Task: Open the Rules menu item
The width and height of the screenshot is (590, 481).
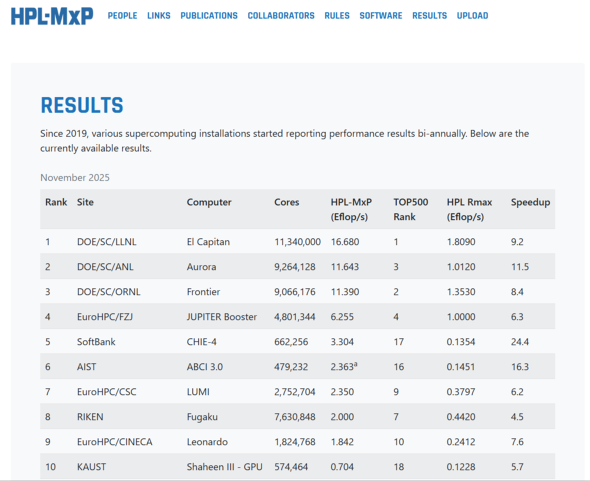Action: pyautogui.click(x=337, y=16)
